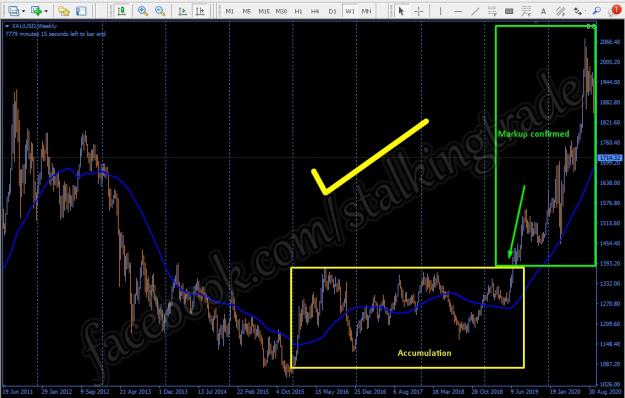Open the star-folder Navigator icon
Screen dimensions: 625x398
[63, 11]
